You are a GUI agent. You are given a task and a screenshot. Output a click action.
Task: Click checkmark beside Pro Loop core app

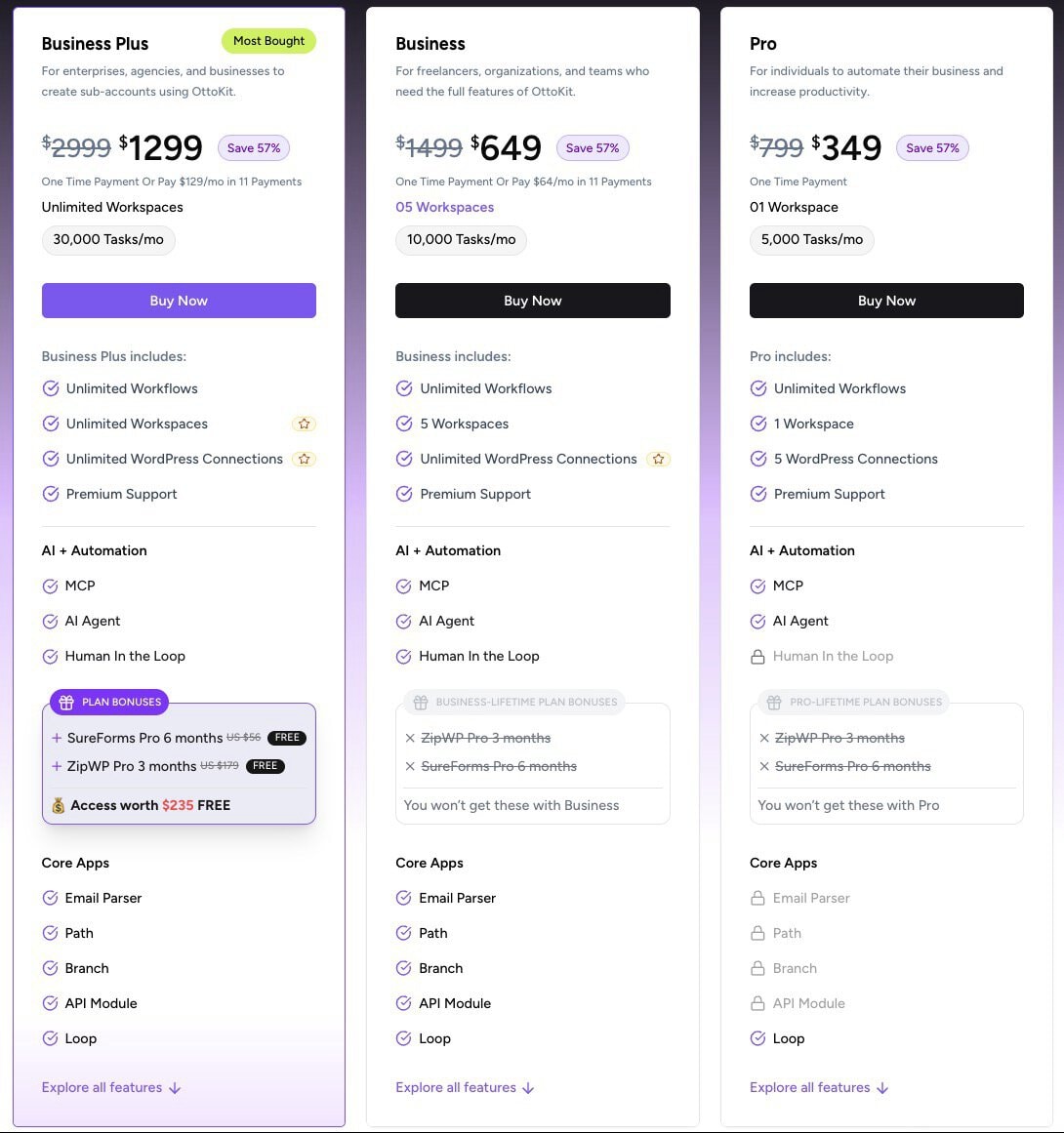757,1038
